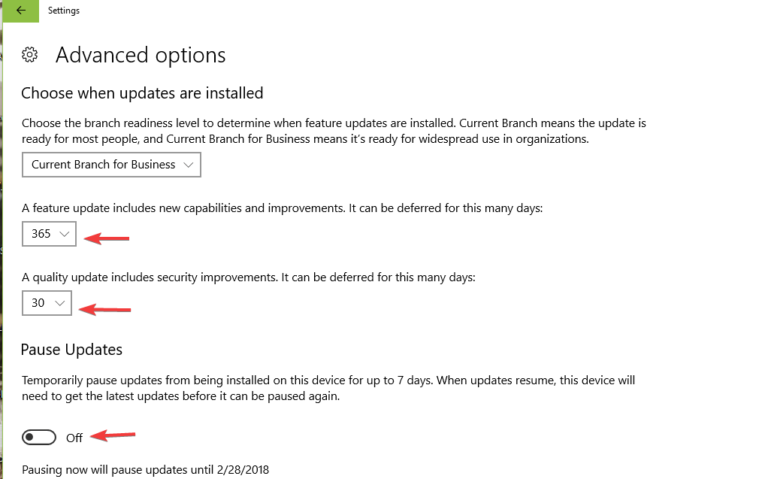Viewport: 768px width, 479px height.
Task: Click the green back arrow button
Action: click(21, 11)
